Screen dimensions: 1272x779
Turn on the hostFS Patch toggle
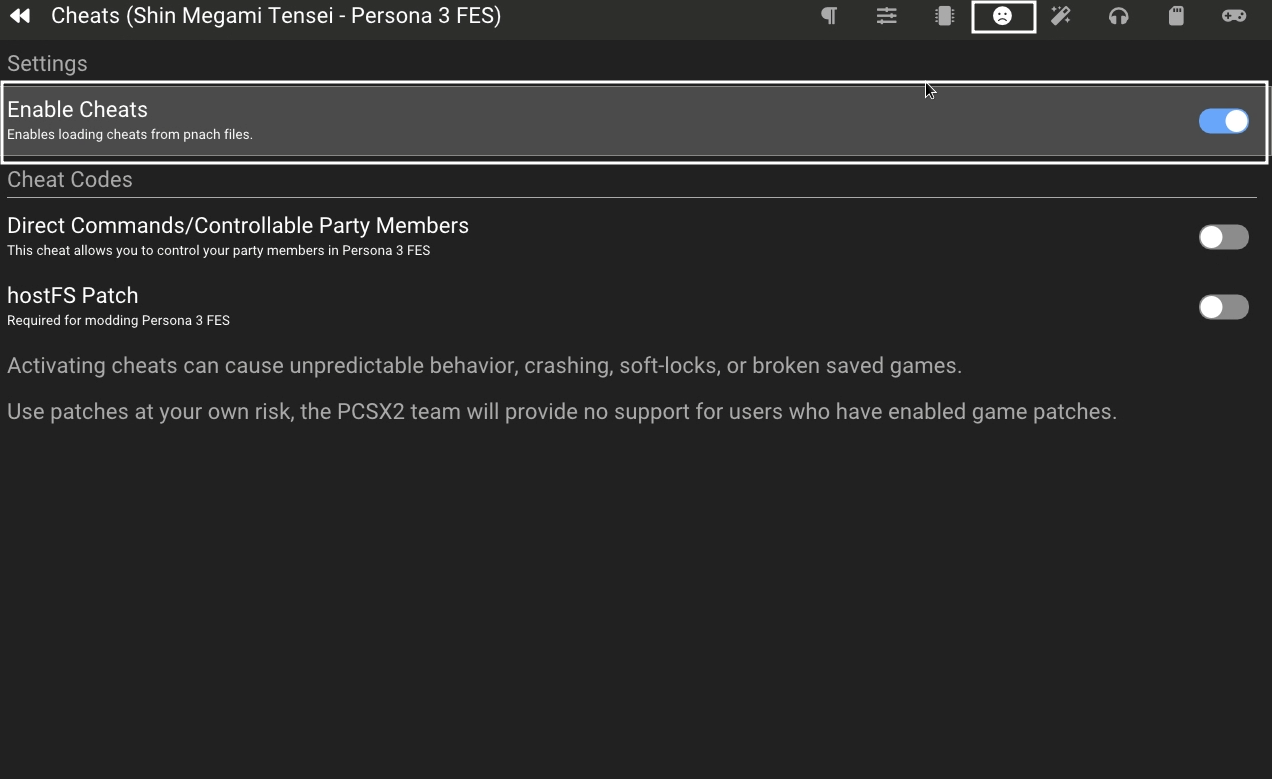pos(1223,307)
